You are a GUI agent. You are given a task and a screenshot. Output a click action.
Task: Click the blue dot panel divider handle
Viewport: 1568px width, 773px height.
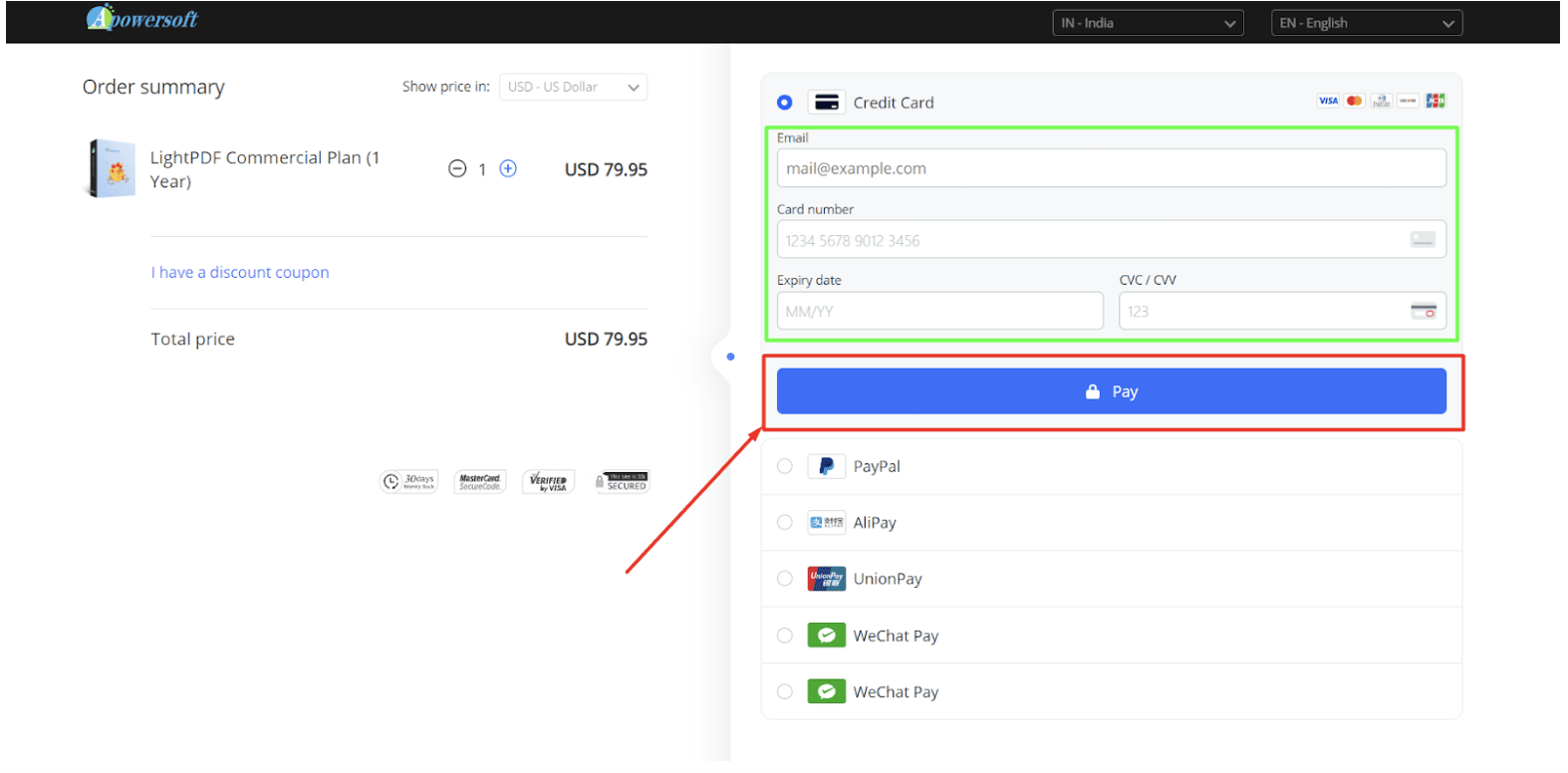click(731, 357)
